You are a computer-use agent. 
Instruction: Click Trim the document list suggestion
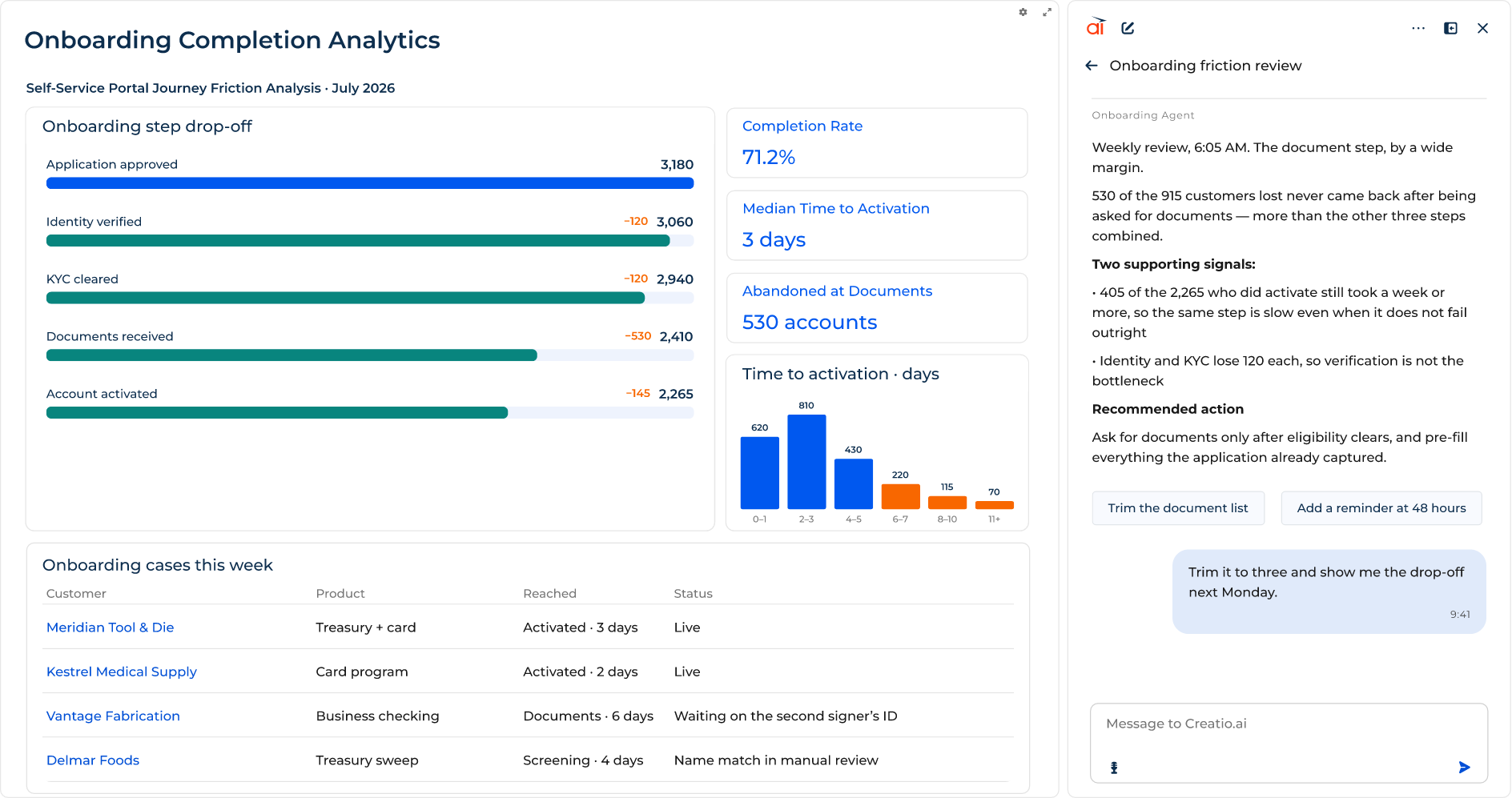tap(1178, 508)
